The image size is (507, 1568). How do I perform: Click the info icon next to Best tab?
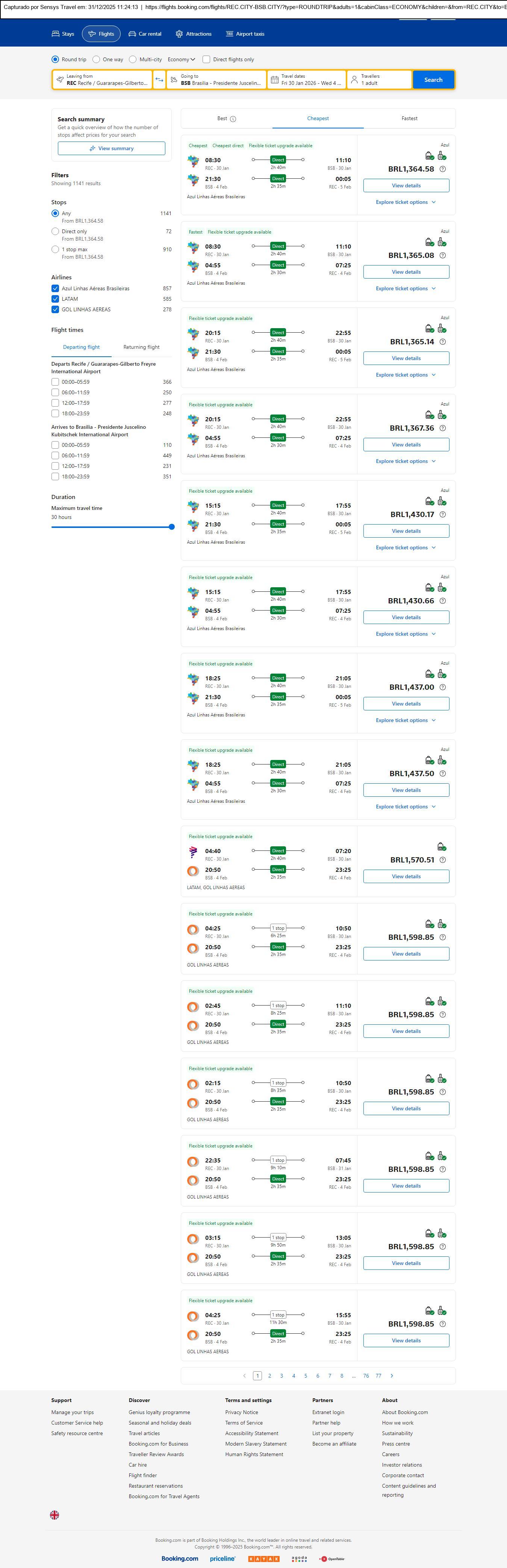click(233, 119)
